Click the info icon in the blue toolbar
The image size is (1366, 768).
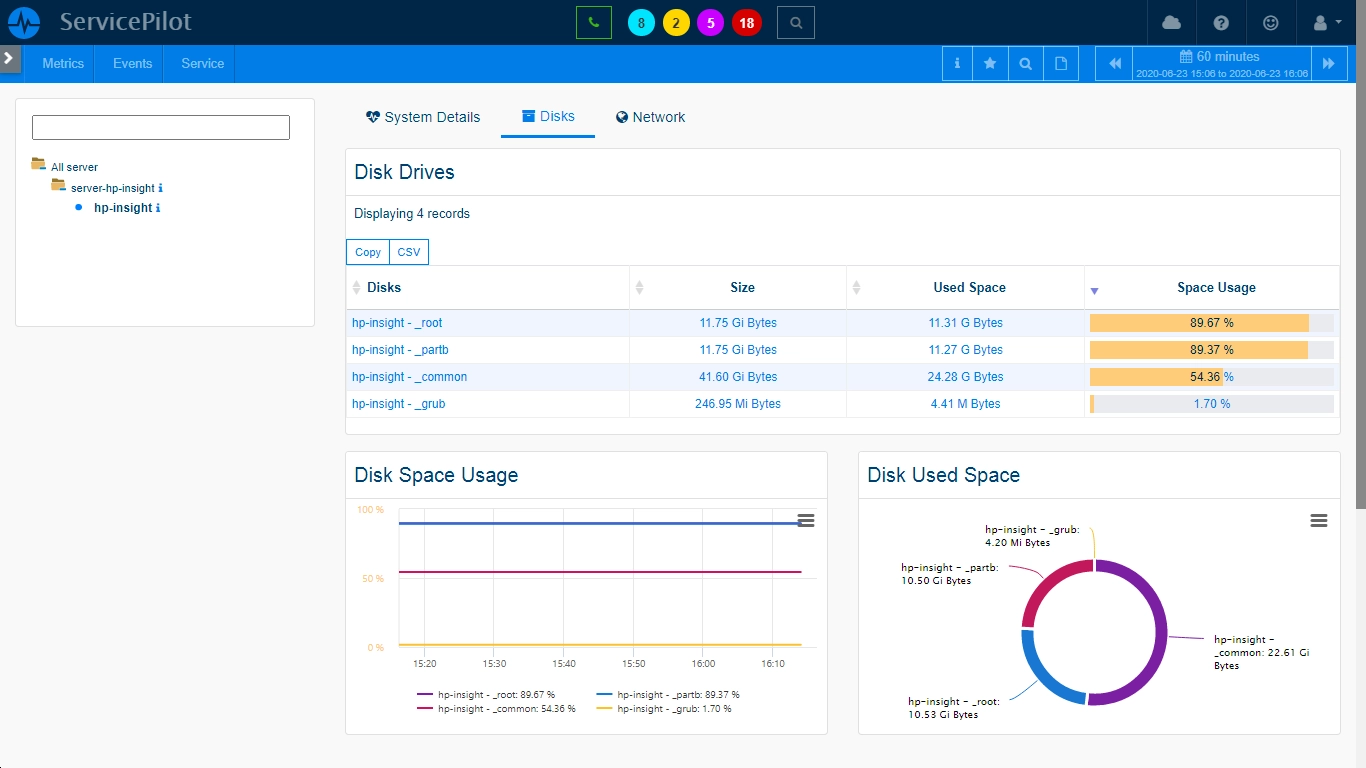pyautogui.click(x=957, y=63)
